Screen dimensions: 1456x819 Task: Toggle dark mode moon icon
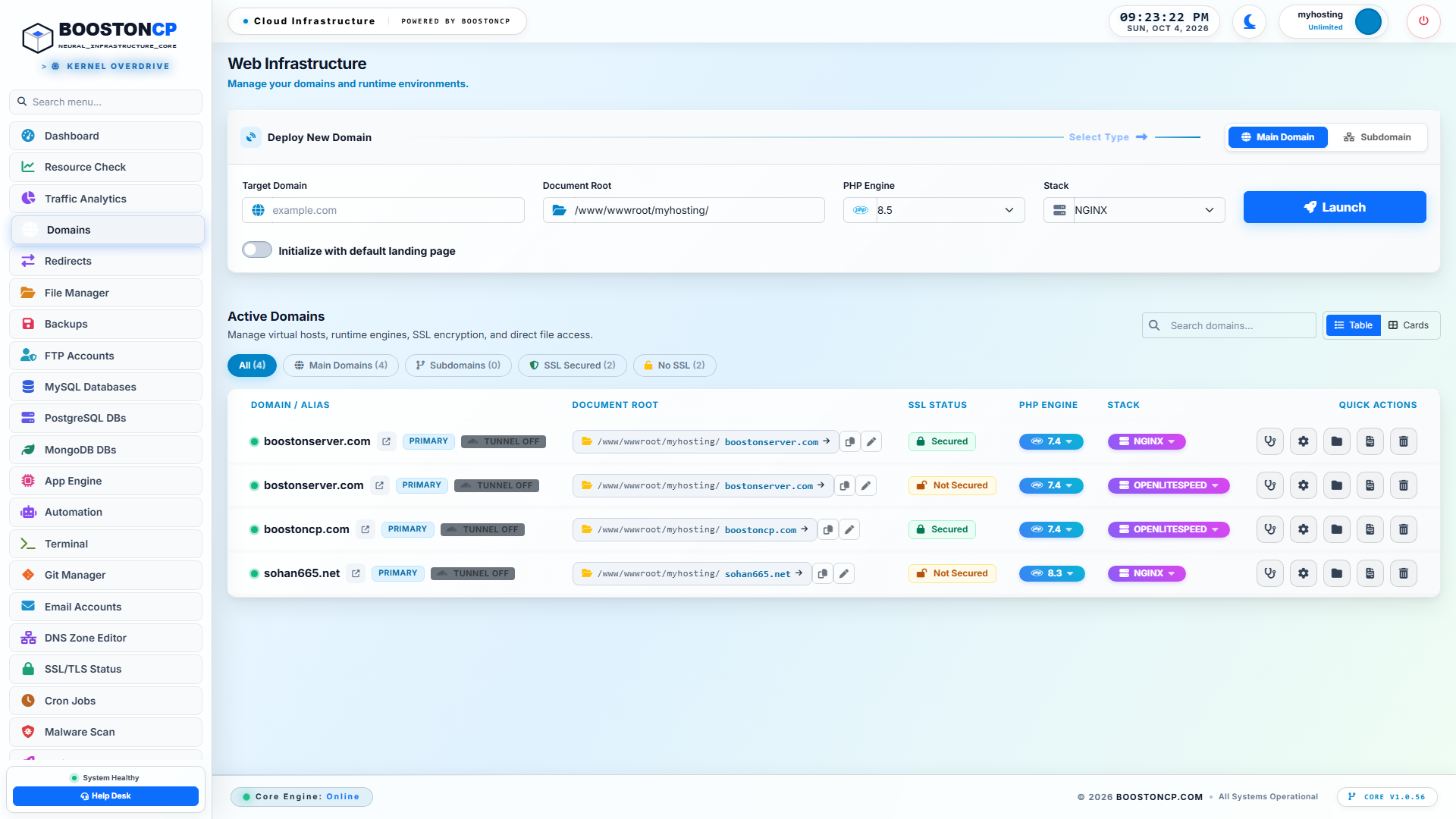pos(1249,21)
